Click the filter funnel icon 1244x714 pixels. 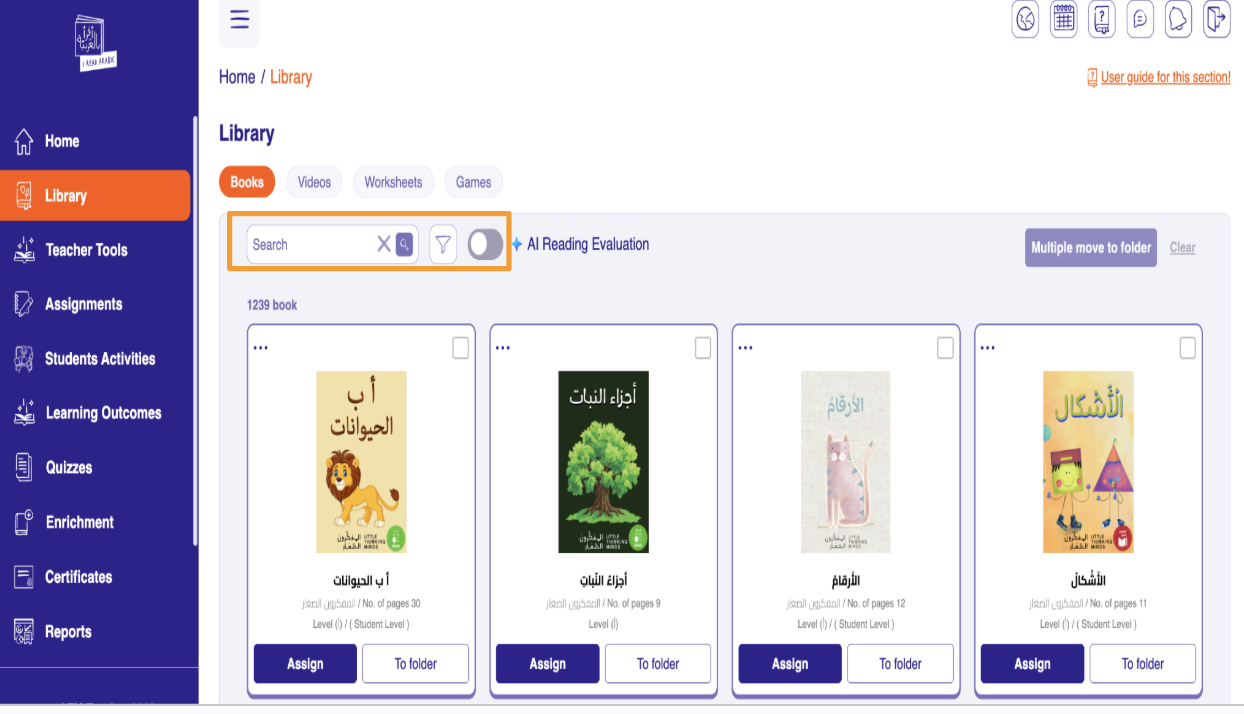(x=443, y=244)
